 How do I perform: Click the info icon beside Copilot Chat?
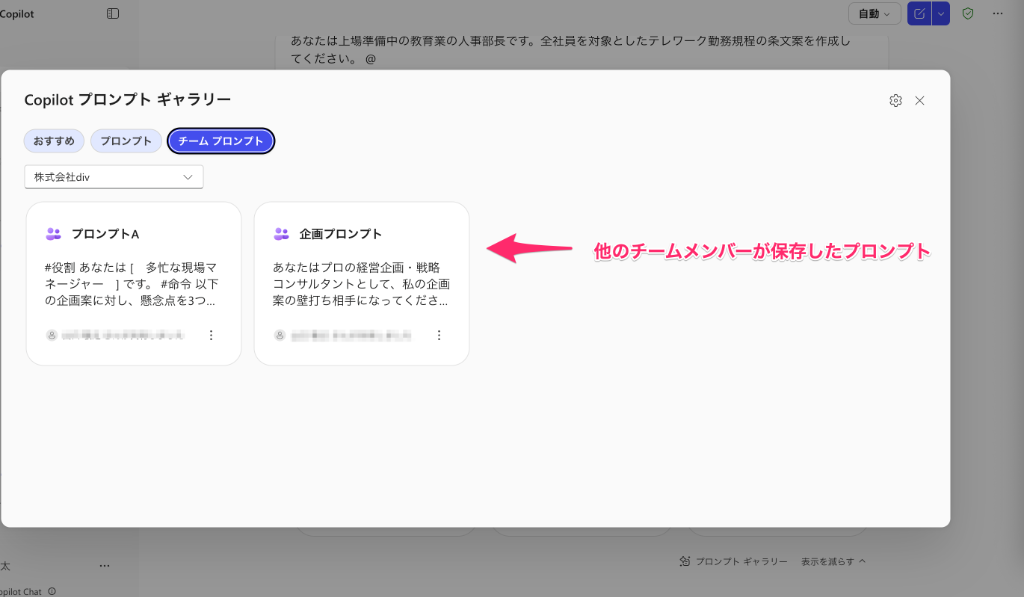52,591
